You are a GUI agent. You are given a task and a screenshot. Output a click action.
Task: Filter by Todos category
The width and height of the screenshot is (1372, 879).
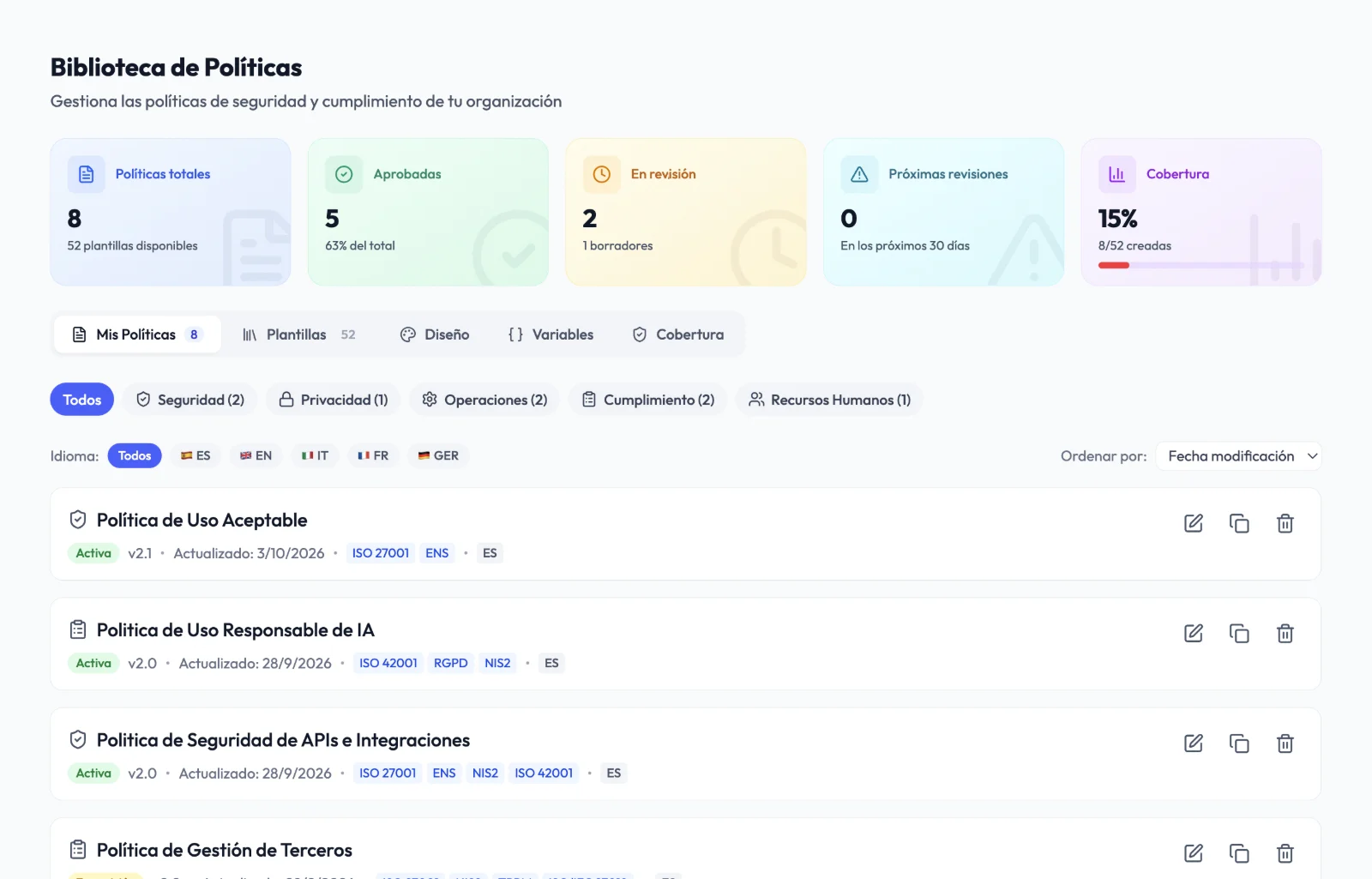coord(82,400)
